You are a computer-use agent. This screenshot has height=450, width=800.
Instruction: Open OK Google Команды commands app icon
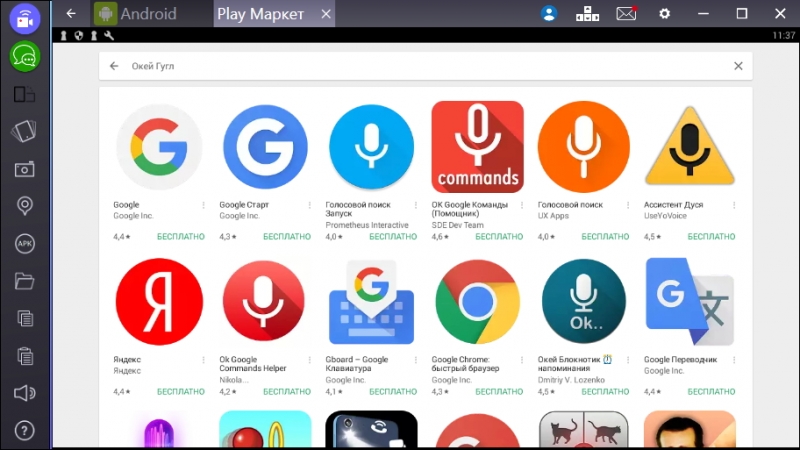pos(478,147)
